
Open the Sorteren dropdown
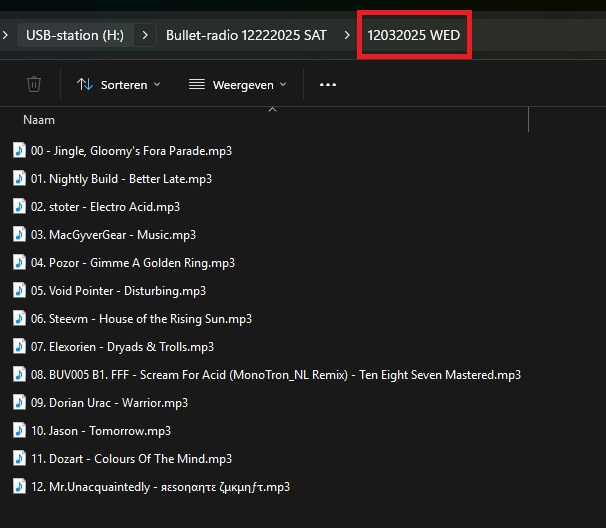[x=119, y=85]
